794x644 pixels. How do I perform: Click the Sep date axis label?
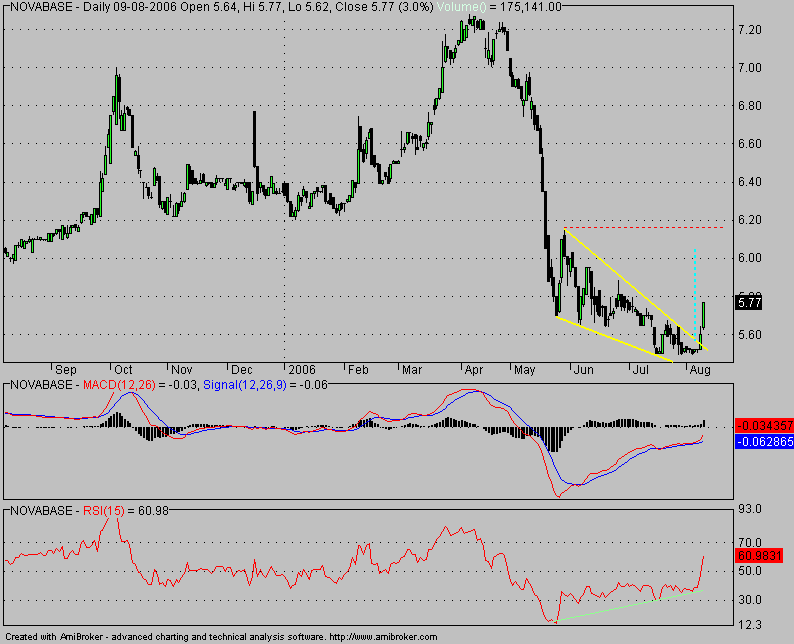(x=66, y=370)
